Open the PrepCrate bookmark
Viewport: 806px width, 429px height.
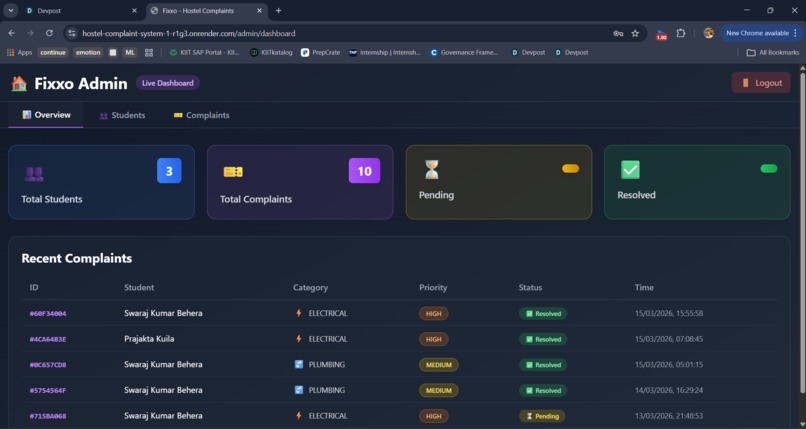[x=321, y=52]
